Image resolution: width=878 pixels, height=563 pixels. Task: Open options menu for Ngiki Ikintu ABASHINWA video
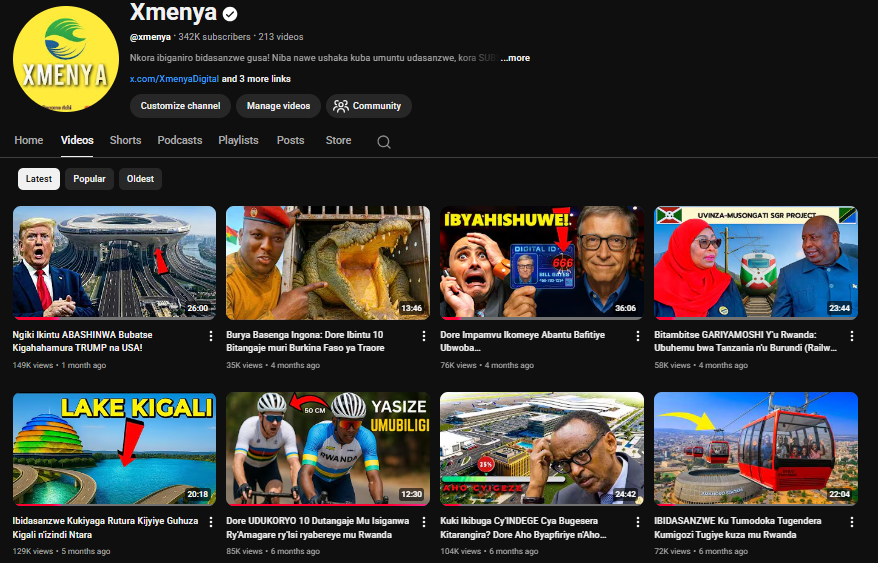211,336
